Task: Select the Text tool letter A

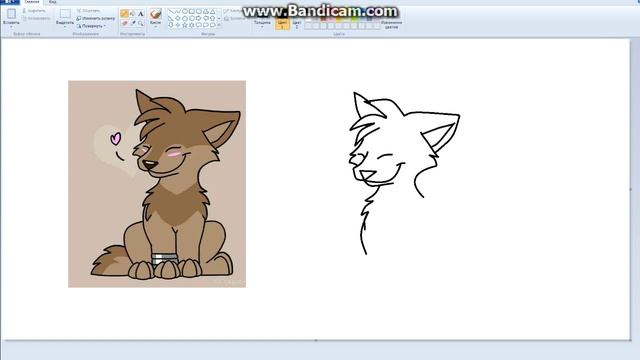Action: coord(140,14)
